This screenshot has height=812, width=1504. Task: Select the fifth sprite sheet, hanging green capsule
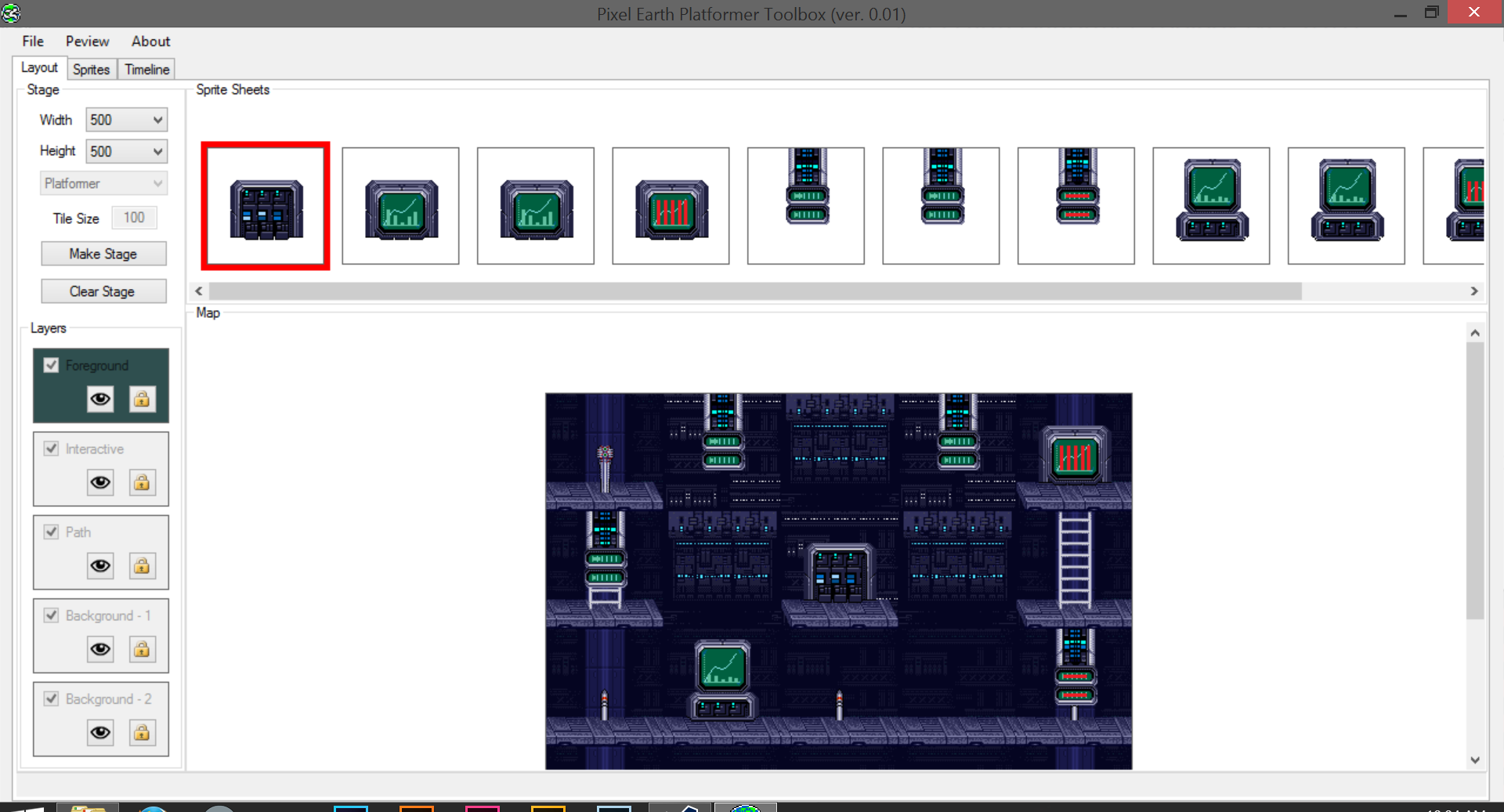pyautogui.click(x=806, y=206)
